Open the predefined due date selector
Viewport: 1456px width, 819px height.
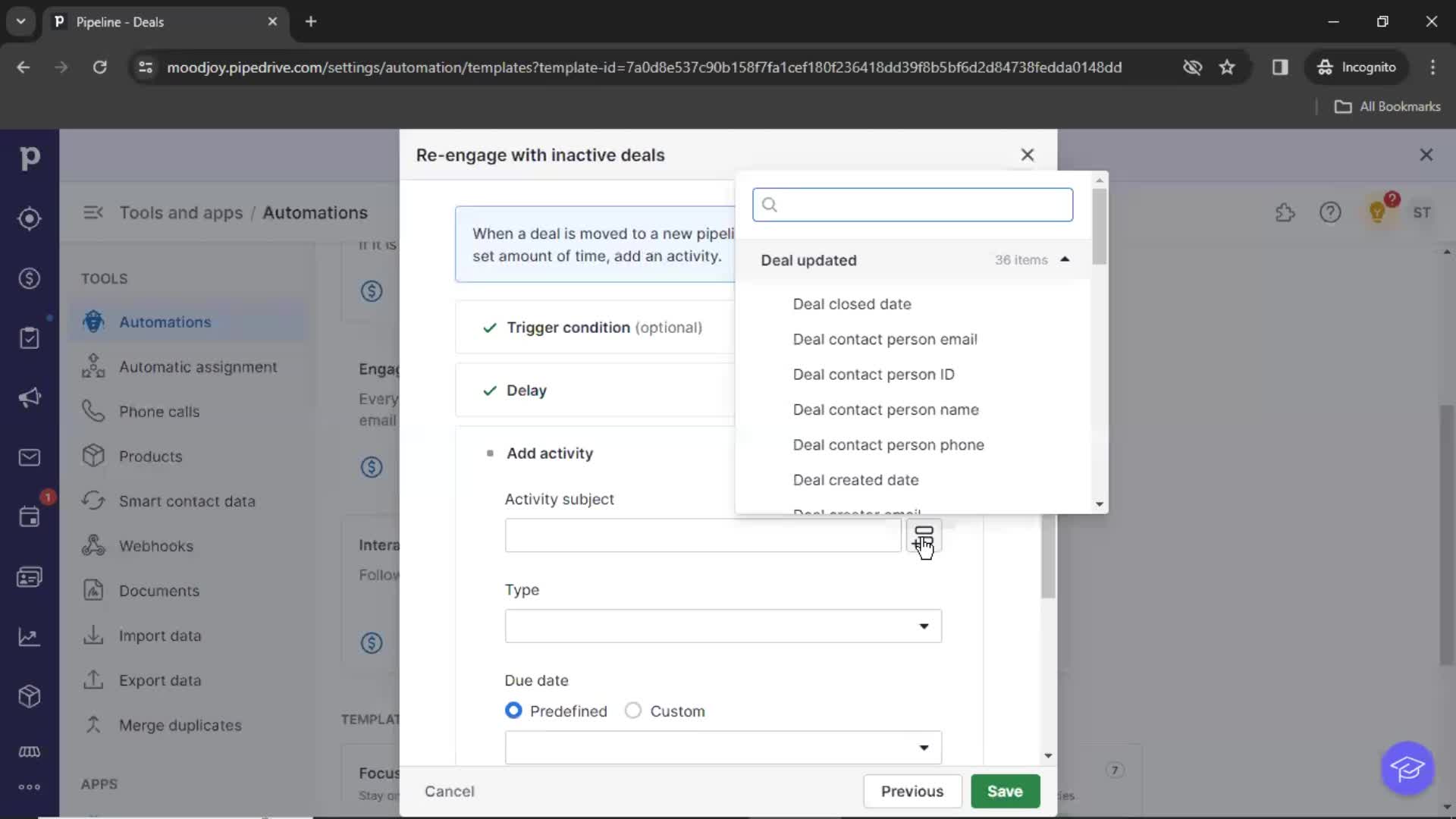[723, 748]
